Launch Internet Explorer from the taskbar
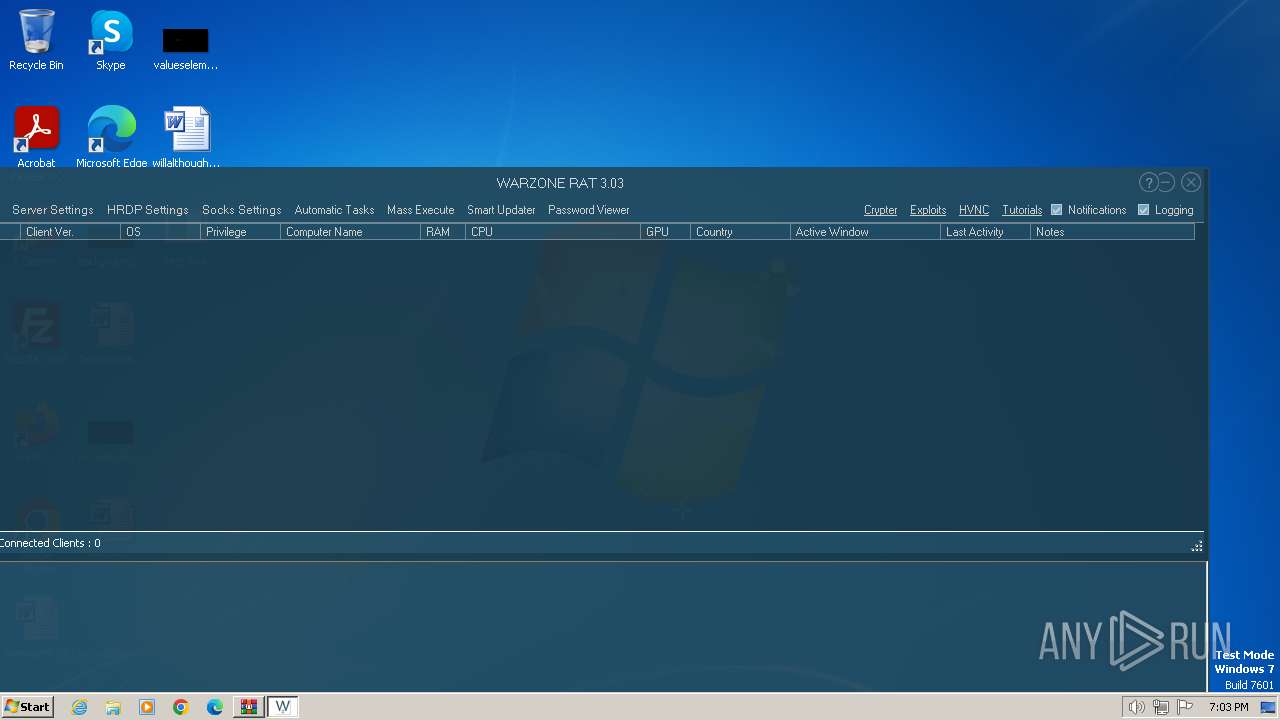Viewport: 1280px width, 720px height. [79, 707]
